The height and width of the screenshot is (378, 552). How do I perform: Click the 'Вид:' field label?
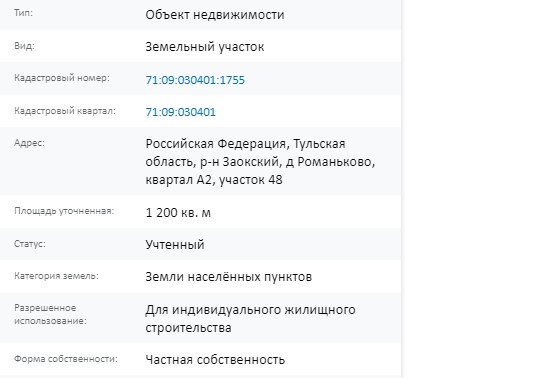point(24,46)
